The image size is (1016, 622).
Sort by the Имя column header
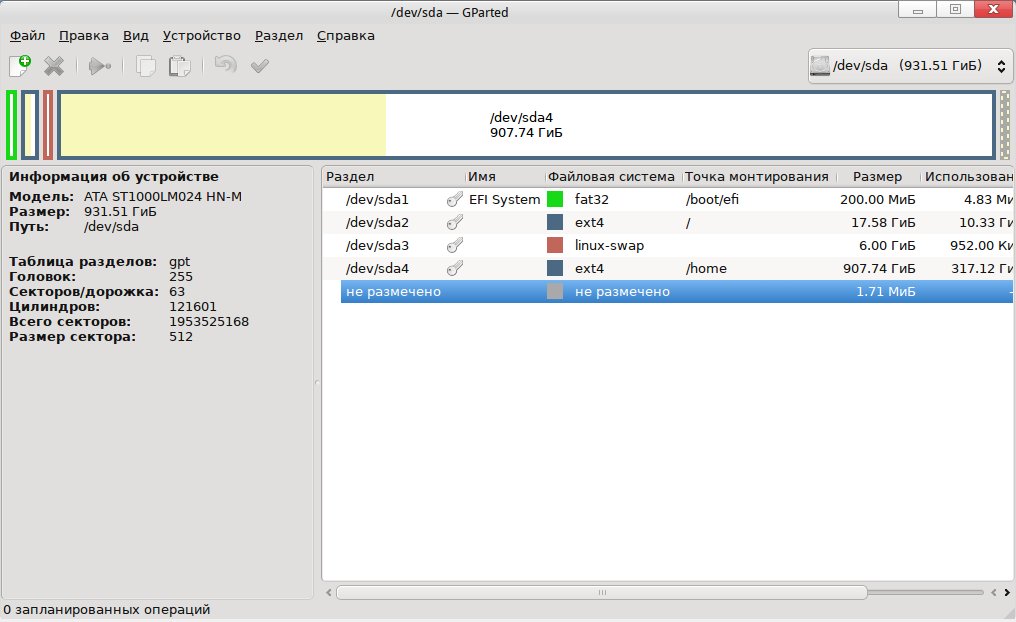(x=505, y=177)
